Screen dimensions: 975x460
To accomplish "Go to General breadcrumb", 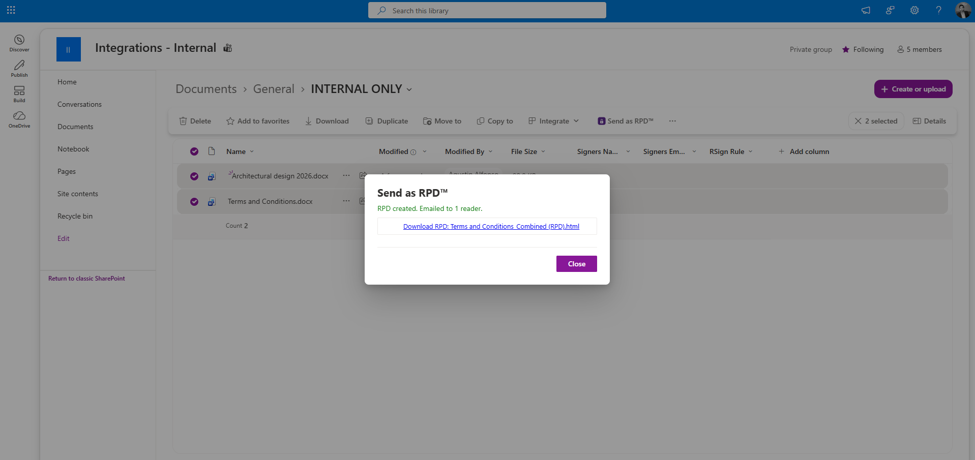I will tap(274, 89).
